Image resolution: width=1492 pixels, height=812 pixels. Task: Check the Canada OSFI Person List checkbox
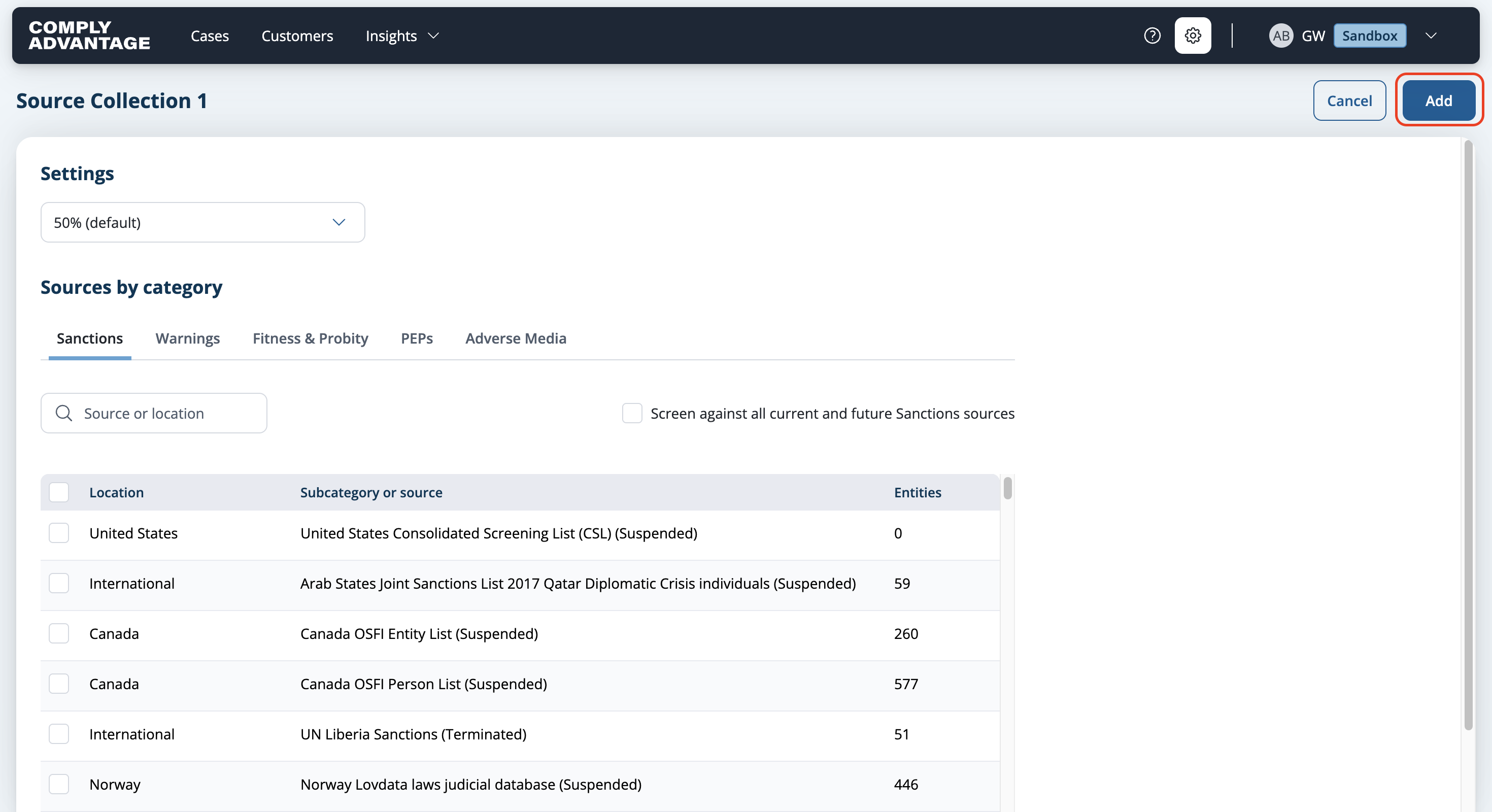59,684
